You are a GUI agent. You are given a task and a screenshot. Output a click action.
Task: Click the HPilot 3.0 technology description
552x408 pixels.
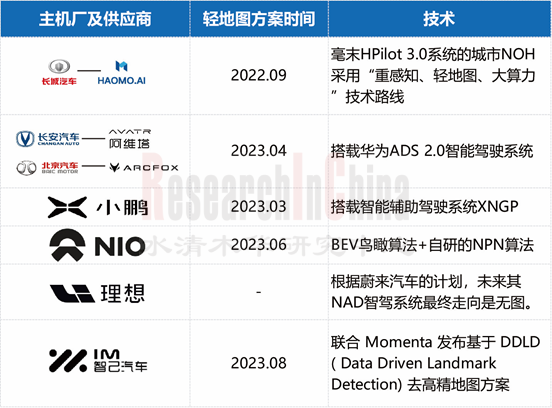click(433, 75)
